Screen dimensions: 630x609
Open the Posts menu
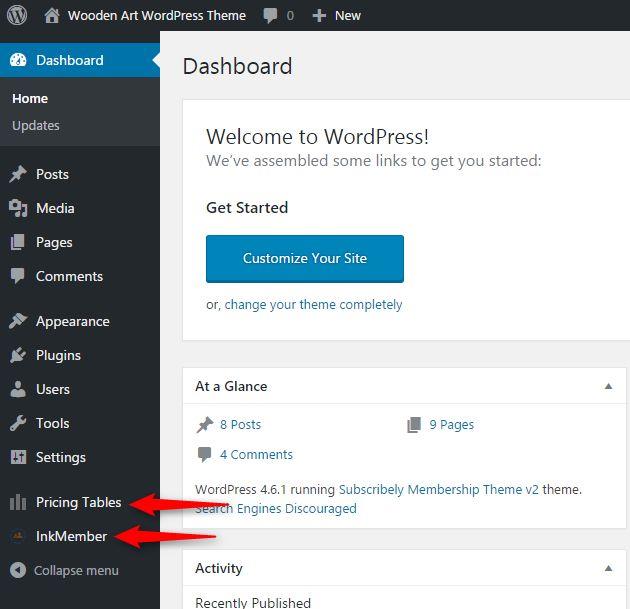tap(52, 174)
